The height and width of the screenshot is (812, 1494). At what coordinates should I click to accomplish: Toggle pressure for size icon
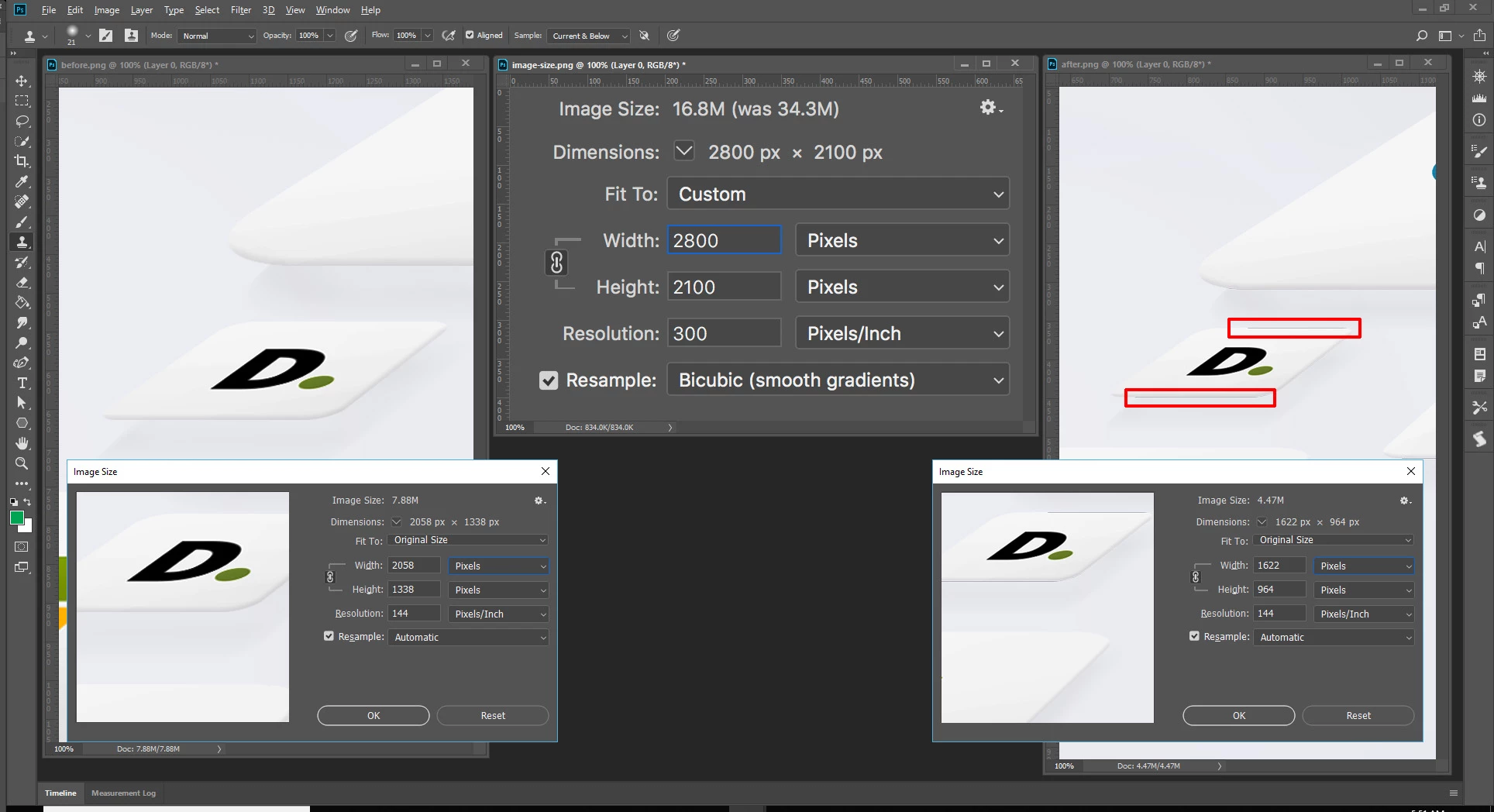673,36
